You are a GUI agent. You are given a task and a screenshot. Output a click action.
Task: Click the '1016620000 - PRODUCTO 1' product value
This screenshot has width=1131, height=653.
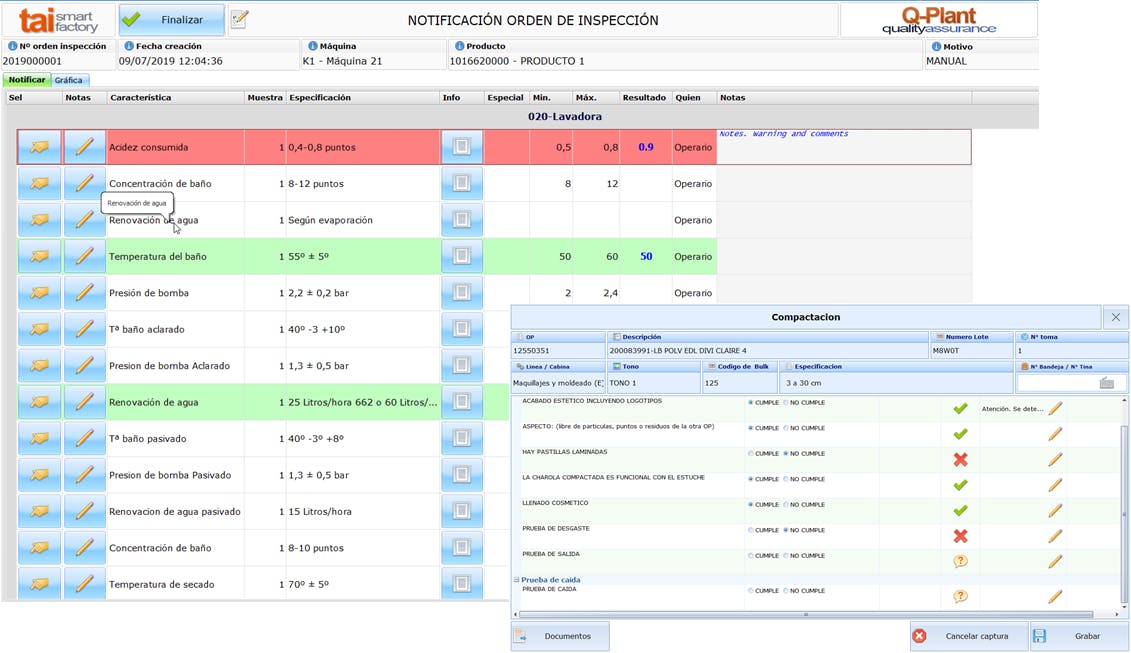point(517,61)
